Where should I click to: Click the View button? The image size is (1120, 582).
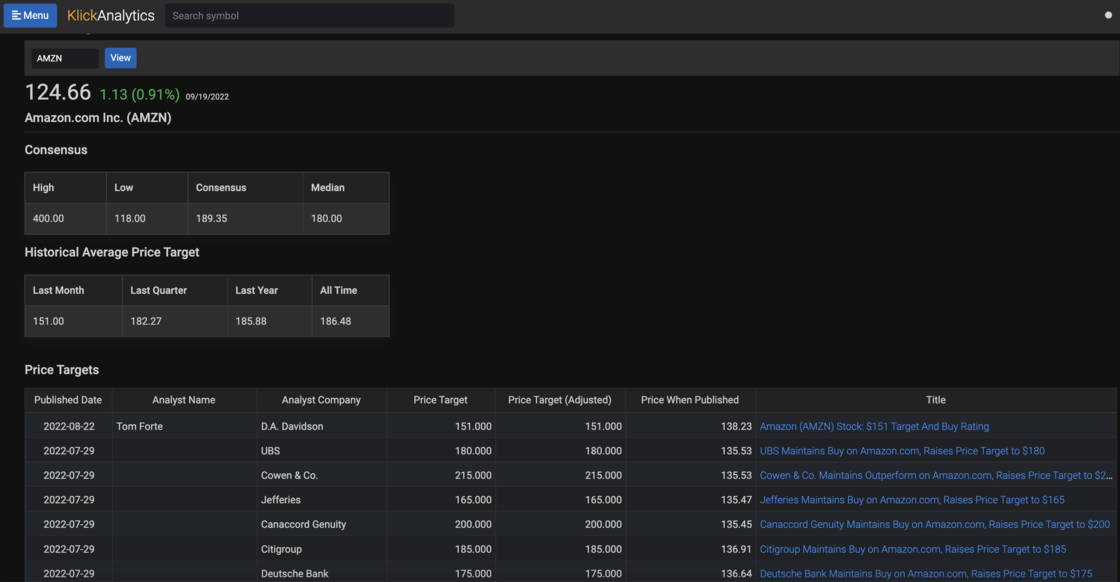point(121,58)
